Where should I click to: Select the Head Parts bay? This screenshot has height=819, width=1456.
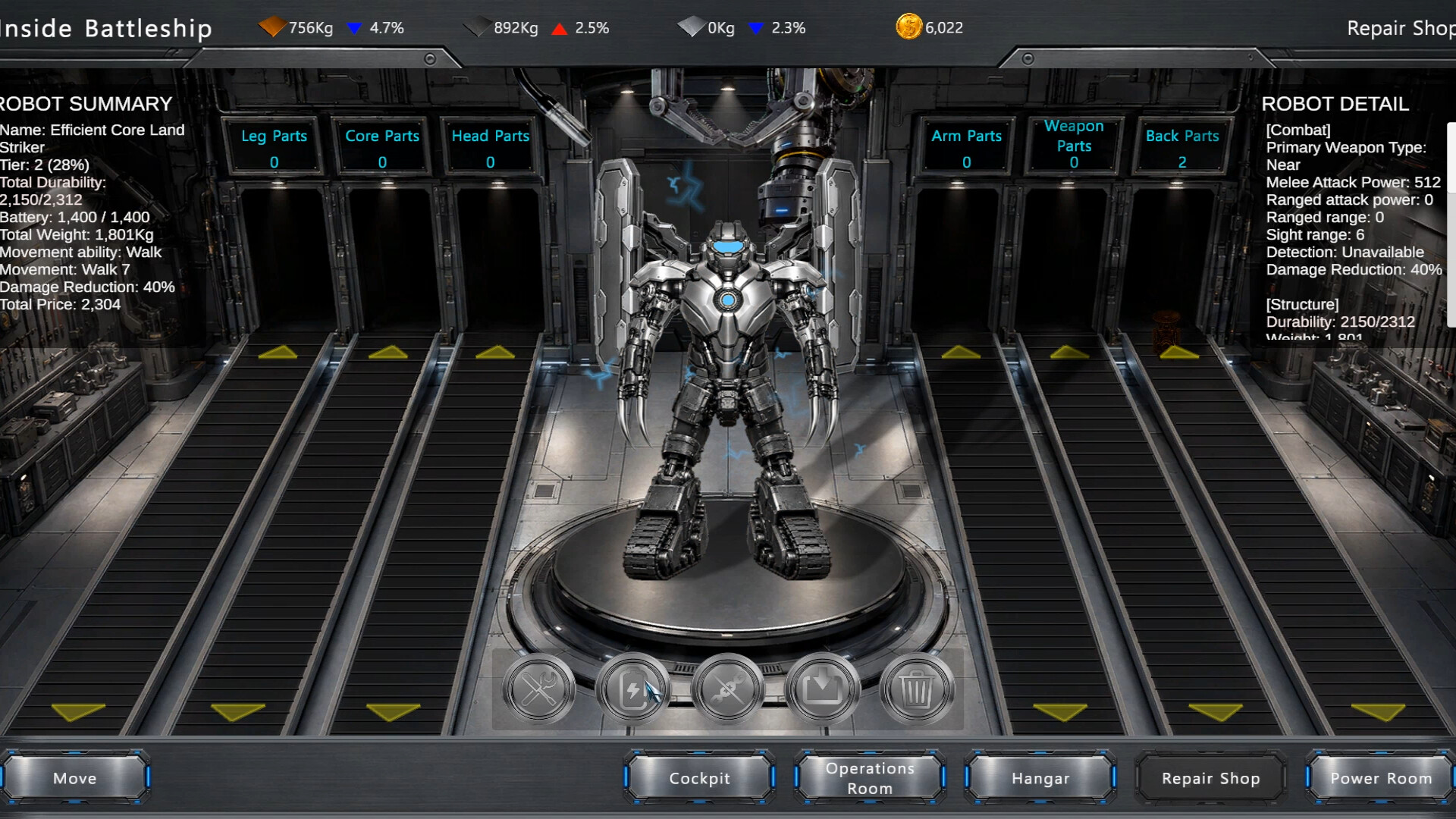(491, 147)
